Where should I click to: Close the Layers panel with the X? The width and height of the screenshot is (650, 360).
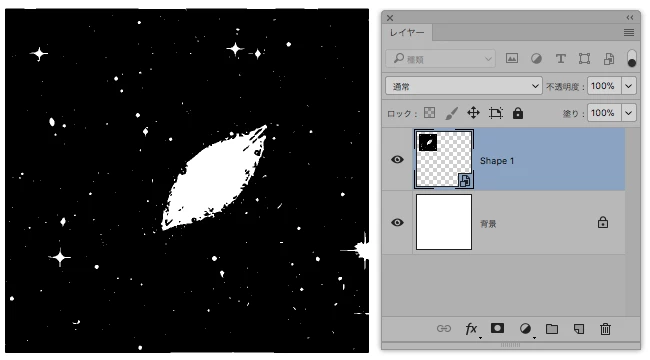point(390,18)
